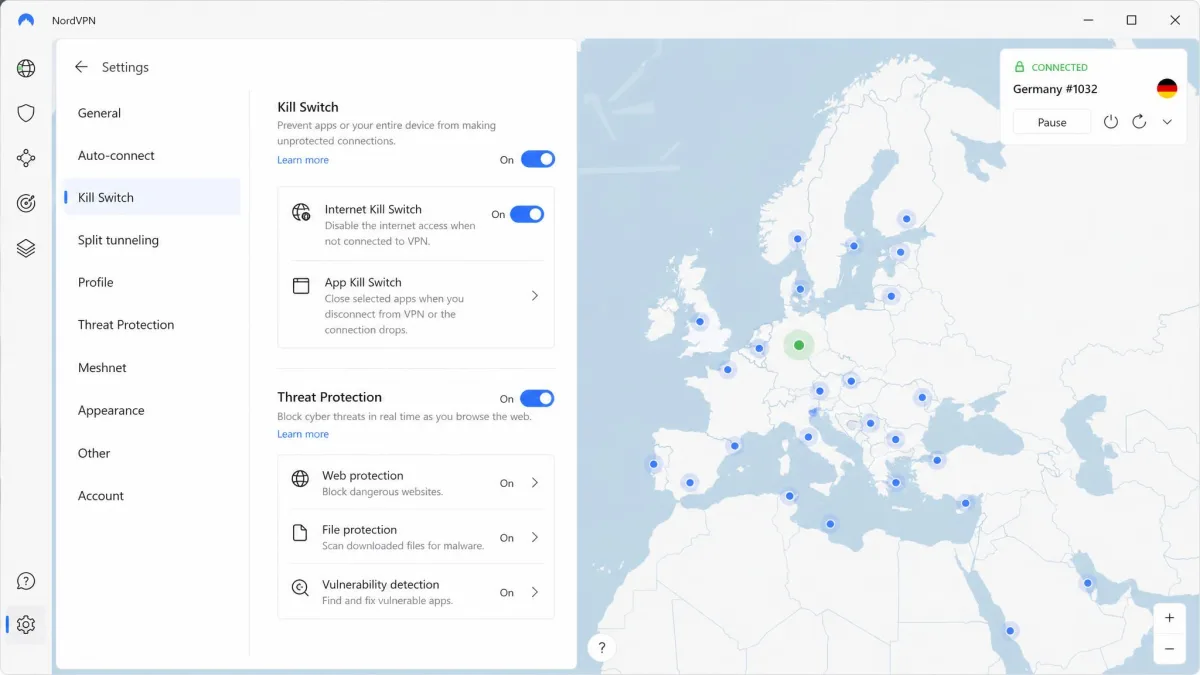The width and height of the screenshot is (1200, 675).
Task: Open Web protection chevron
Action: 535,483
